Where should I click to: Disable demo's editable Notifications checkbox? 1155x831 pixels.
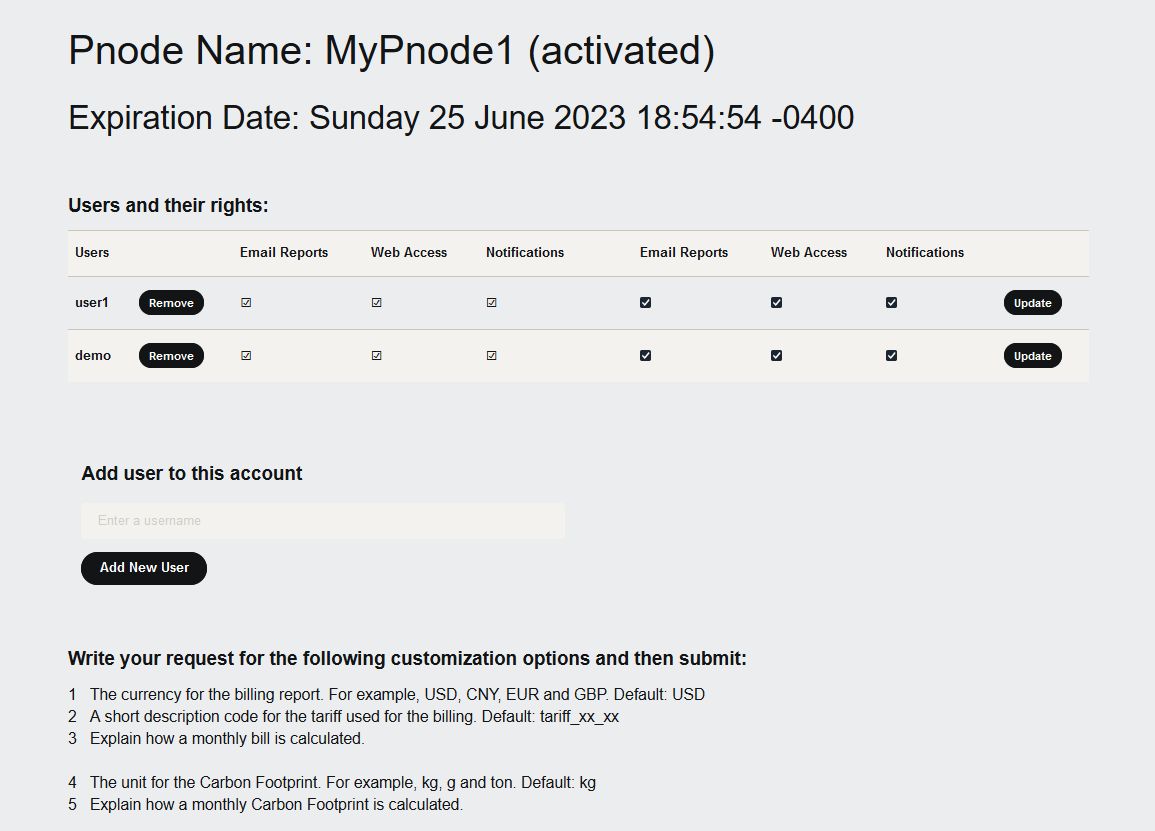pos(892,356)
